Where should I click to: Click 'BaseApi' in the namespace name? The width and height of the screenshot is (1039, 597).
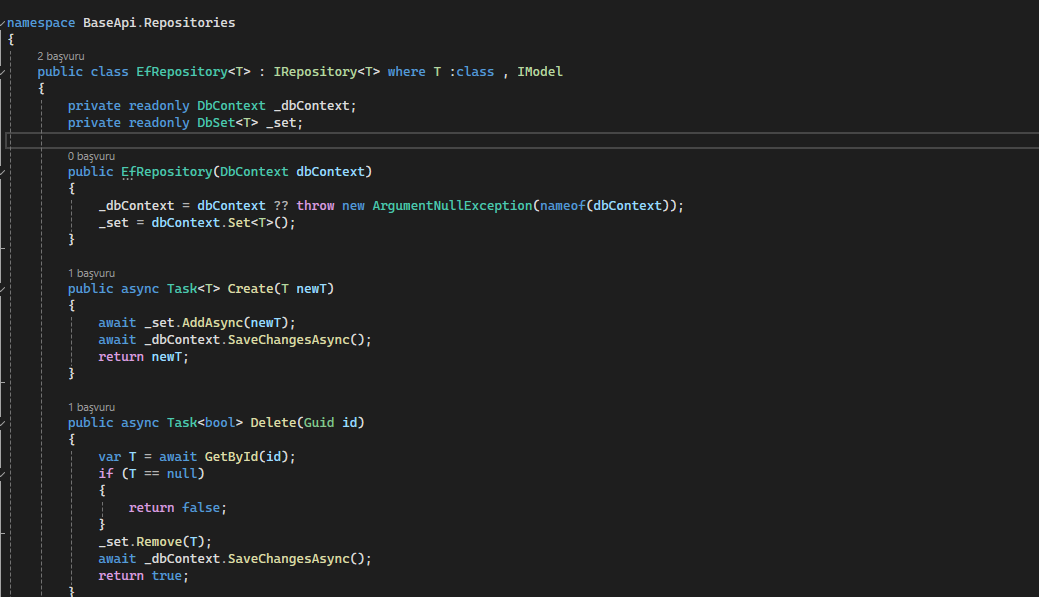109,23
